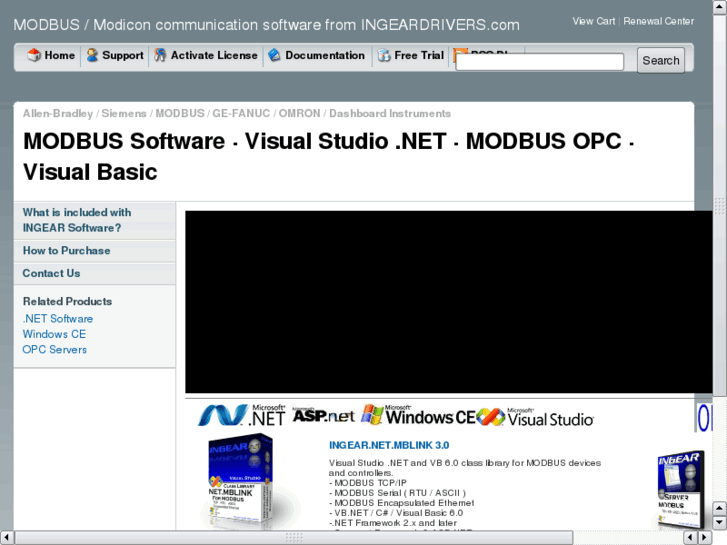Screen dimensions: 727x545
Task: Click the NET.MBLINK product box image
Action: (239, 481)
